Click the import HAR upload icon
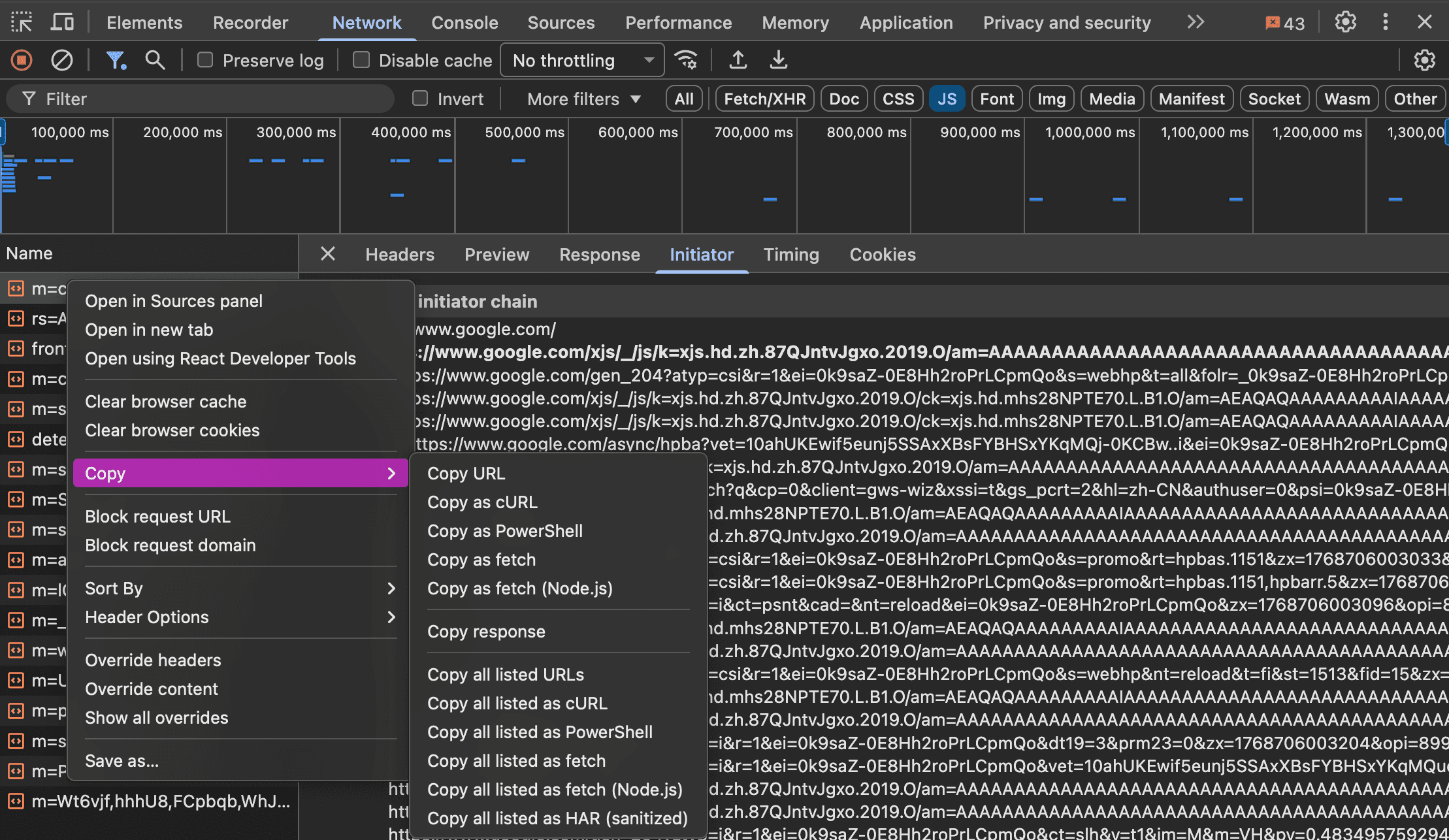Screen dimensions: 1449x840 [738, 61]
